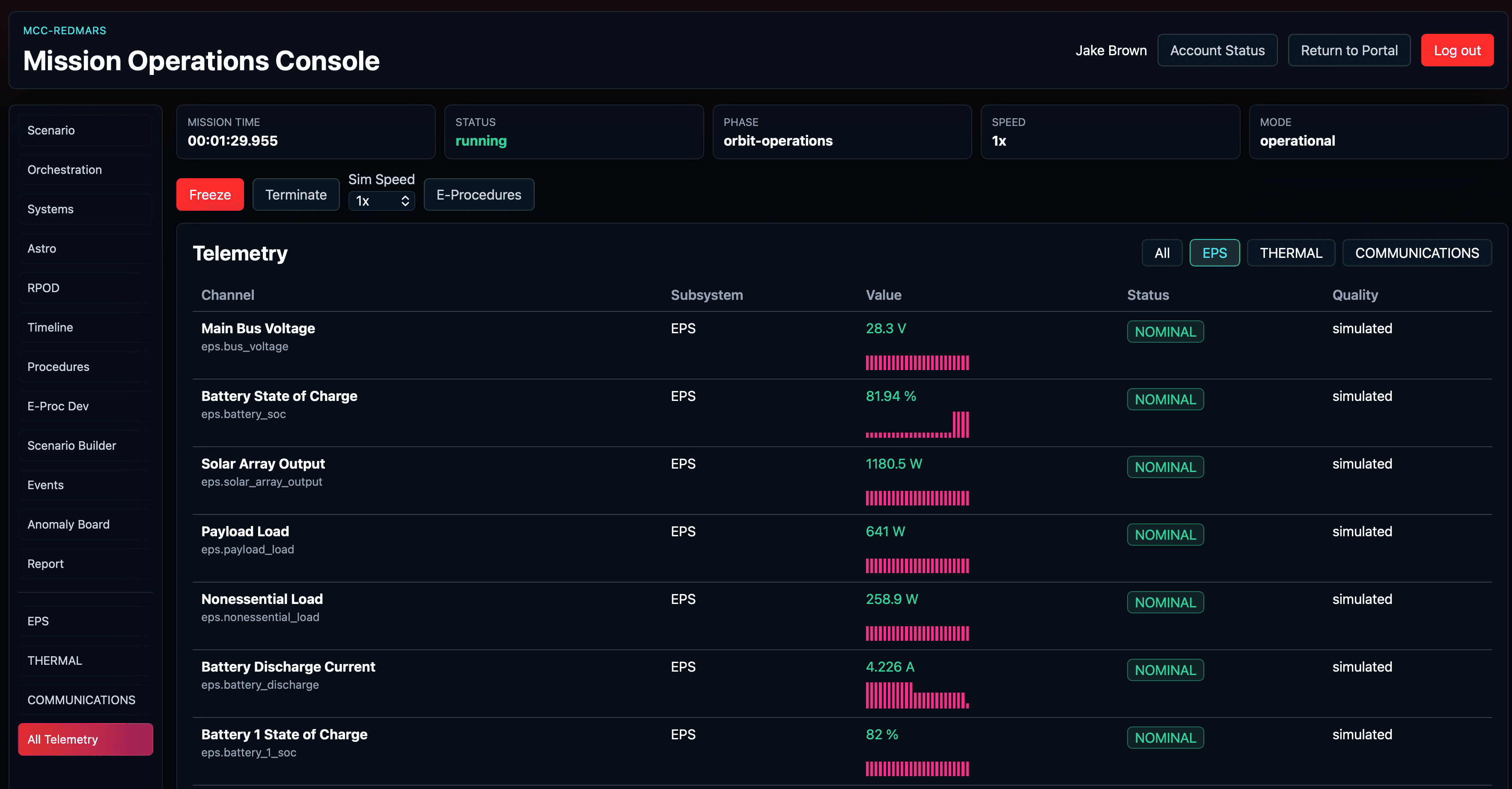Click the Main Bus Voltage sparkline
The width and height of the screenshot is (1512, 789).
(x=917, y=362)
